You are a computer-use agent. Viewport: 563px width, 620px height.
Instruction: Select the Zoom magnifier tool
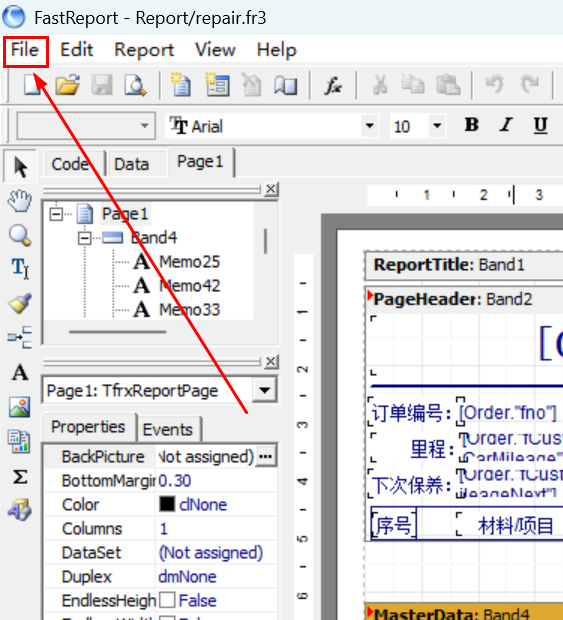coord(20,235)
